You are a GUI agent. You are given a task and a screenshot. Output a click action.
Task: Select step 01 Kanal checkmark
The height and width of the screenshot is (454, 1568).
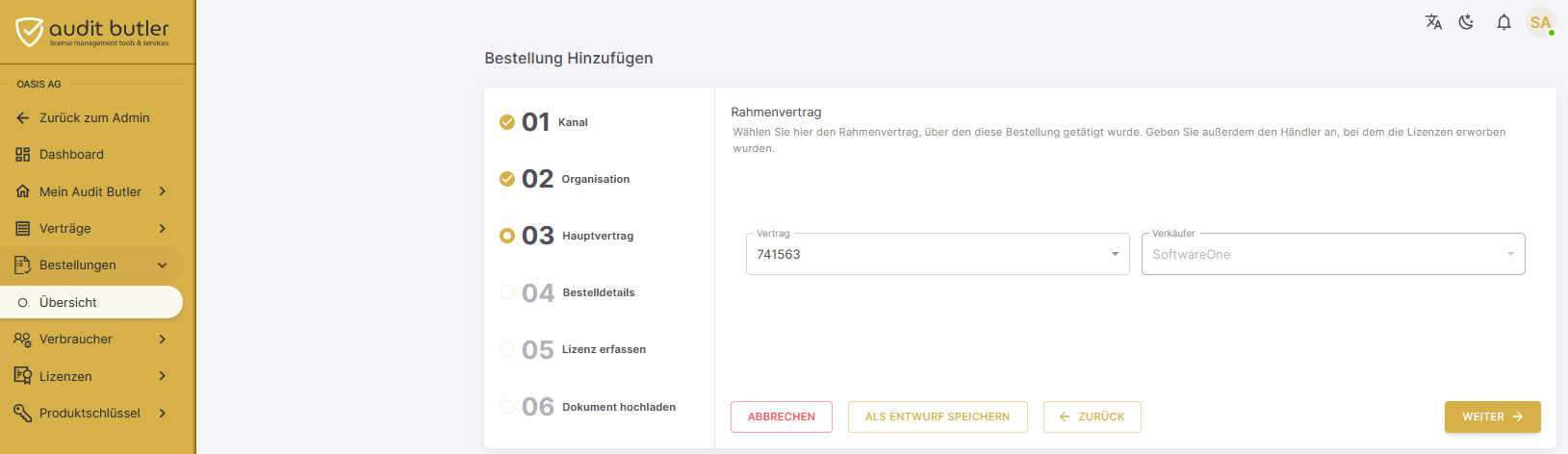point(507,122)
